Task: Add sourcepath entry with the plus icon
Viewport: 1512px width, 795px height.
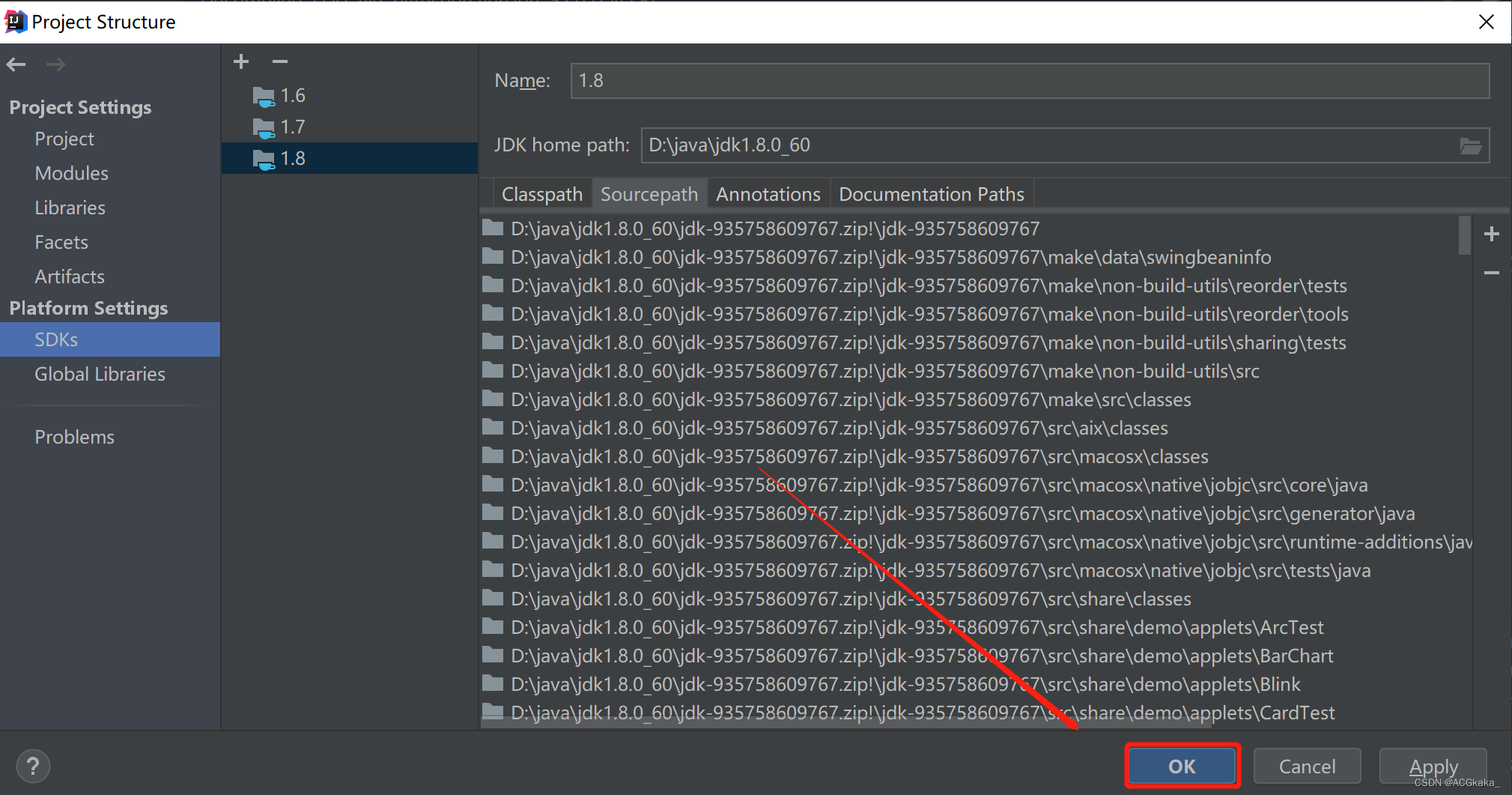Action: click(x=1492, y=234)
